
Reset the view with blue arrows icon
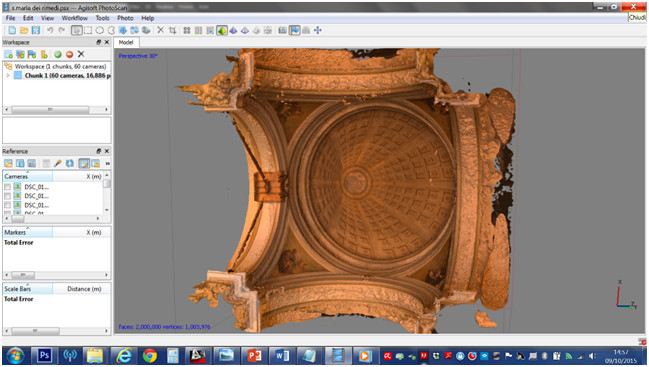318,30
